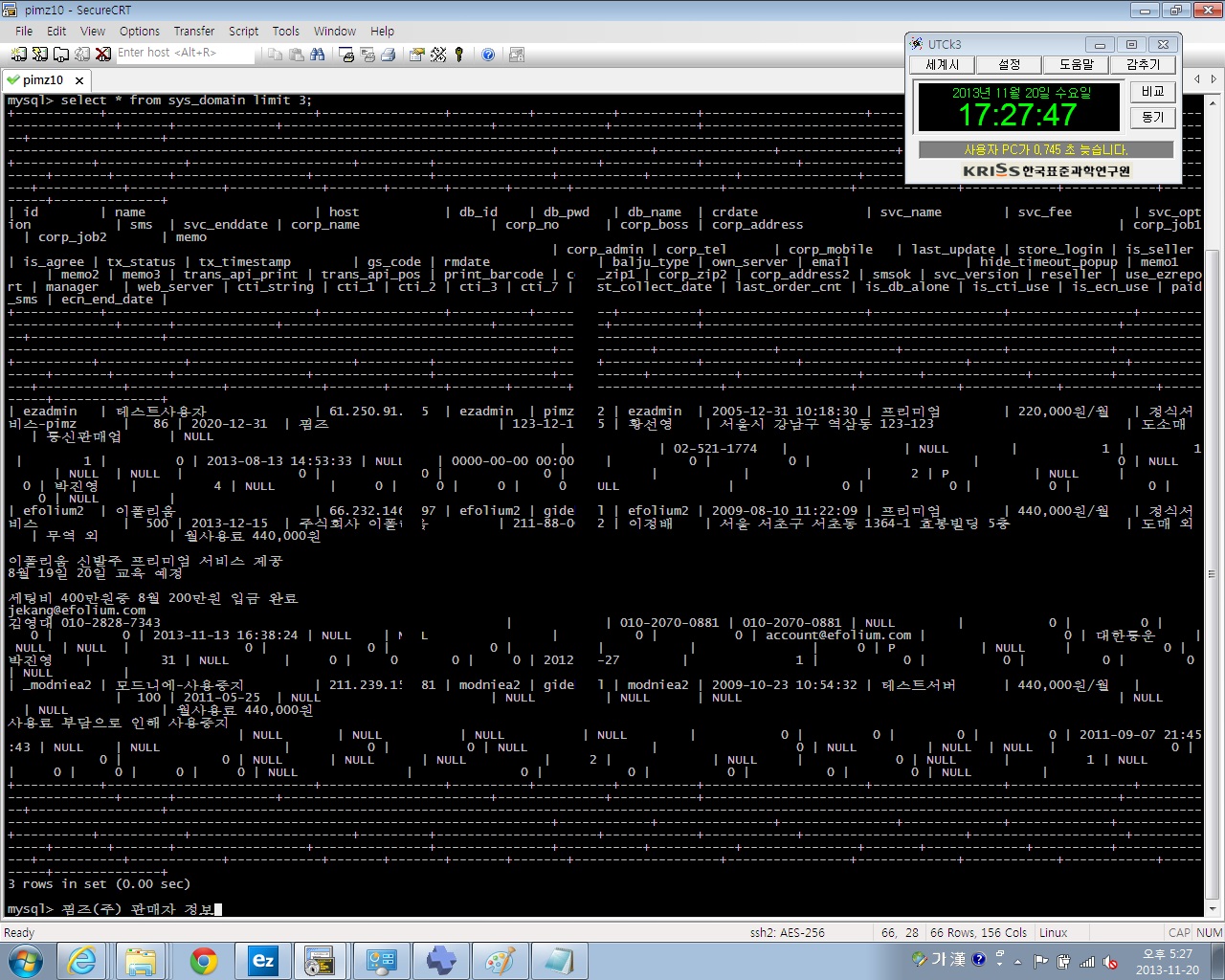Click the Linux status bar entry

tap(1053, 932)
